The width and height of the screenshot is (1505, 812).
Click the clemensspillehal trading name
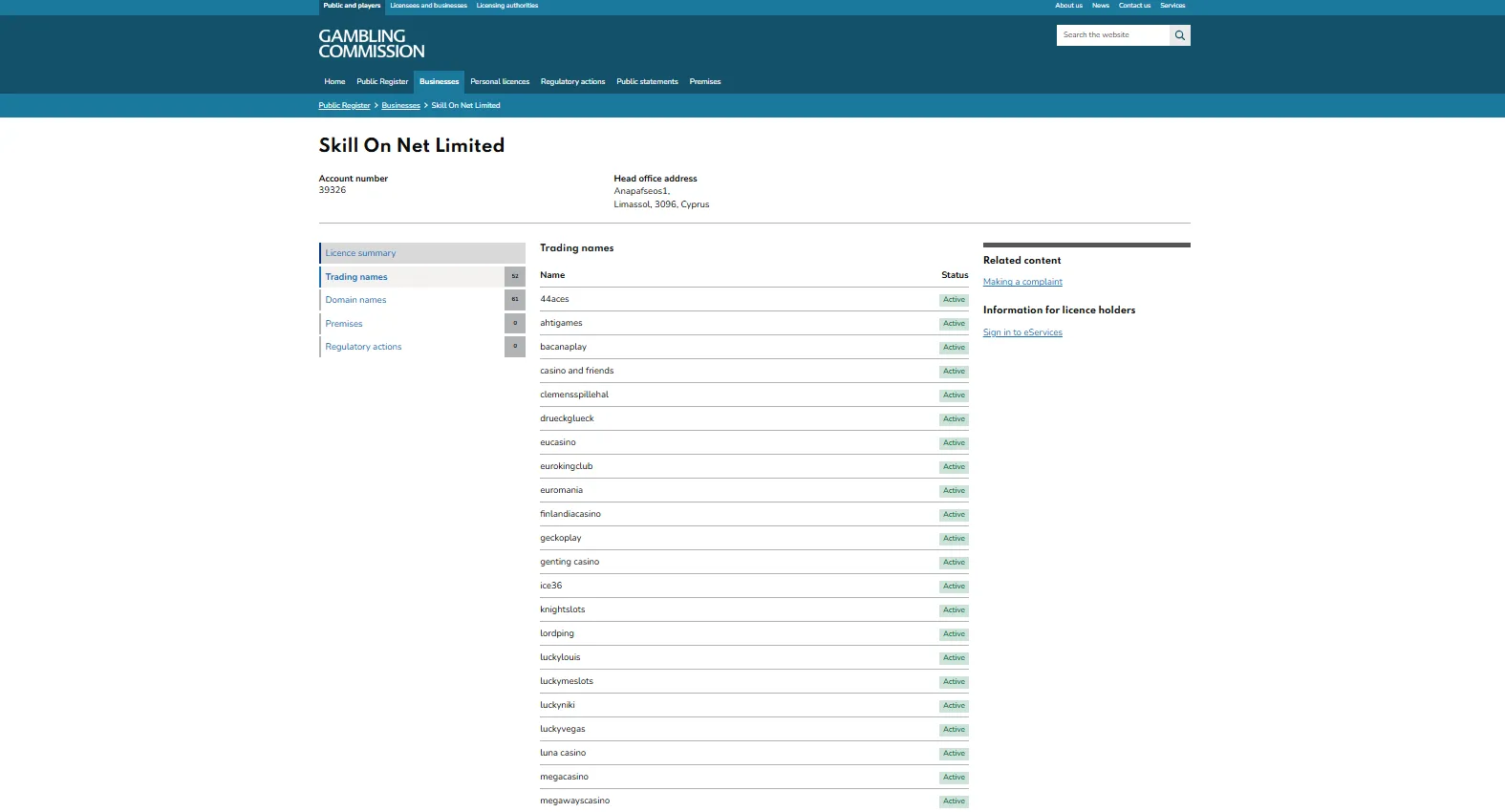(x=573, y=395)
